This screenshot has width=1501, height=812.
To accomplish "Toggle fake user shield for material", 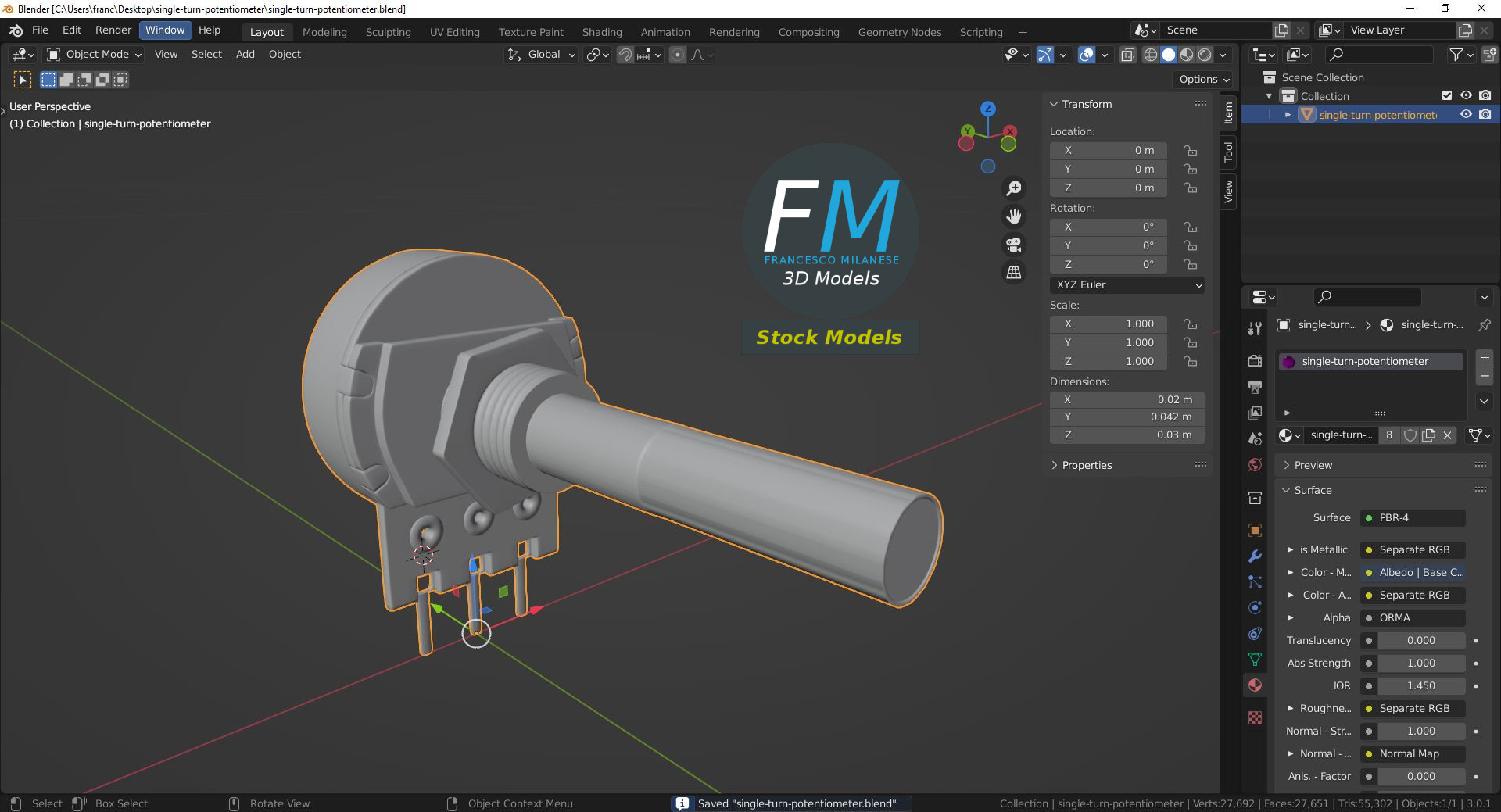I will click(1410, 435).
